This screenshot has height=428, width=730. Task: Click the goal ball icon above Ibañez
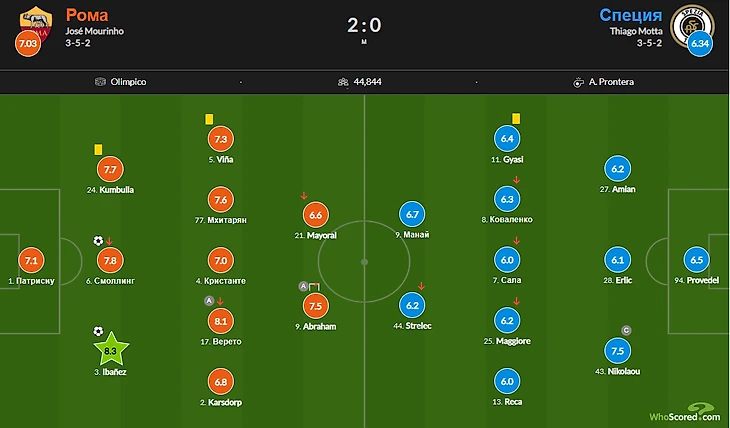98,331
